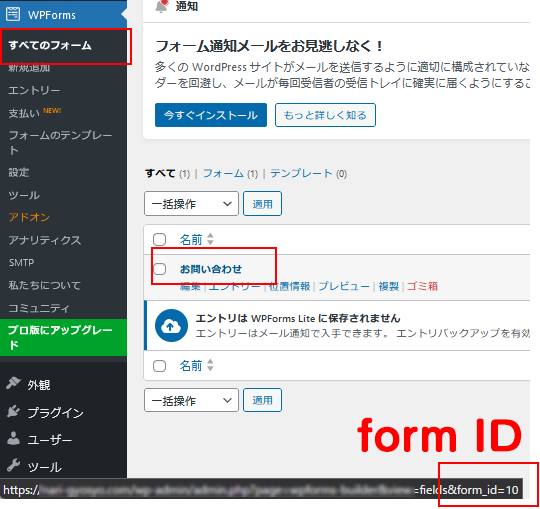Filter list by フォーム link

[223, 173]
